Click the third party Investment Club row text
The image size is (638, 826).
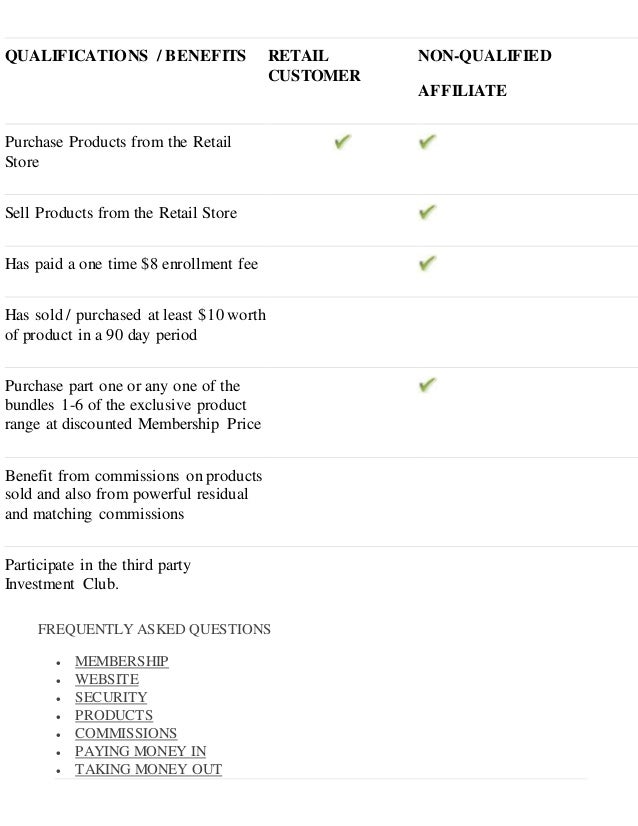click(x=97, y=574)
